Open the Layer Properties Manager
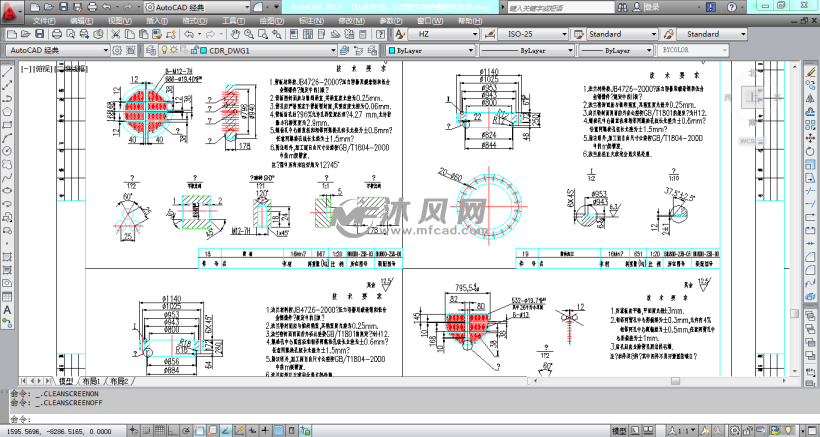This screenshot has width=820, height=437. (x=151, y=50)
